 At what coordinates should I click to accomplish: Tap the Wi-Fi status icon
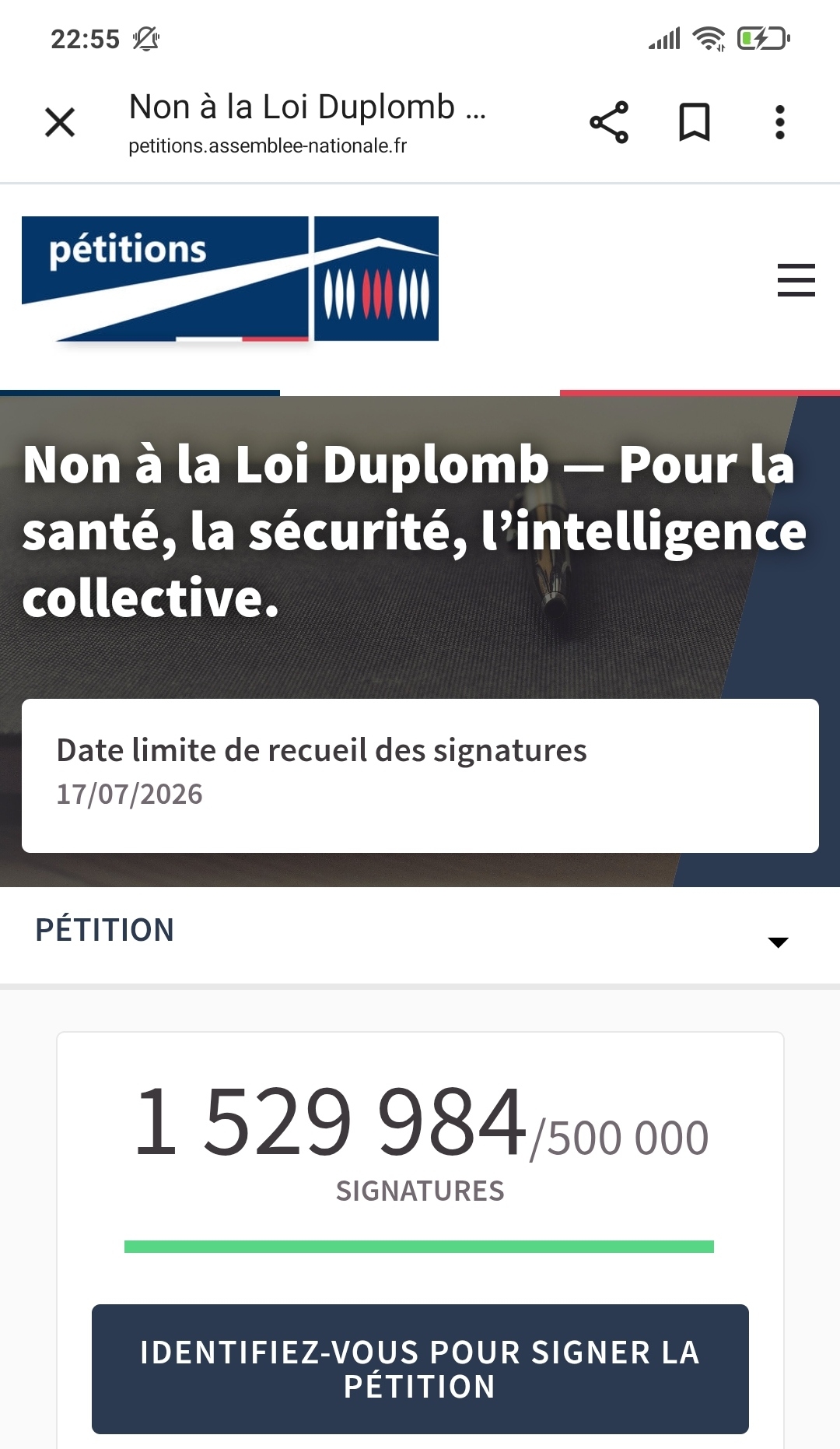pyautogui.click(x=709, y=38)
